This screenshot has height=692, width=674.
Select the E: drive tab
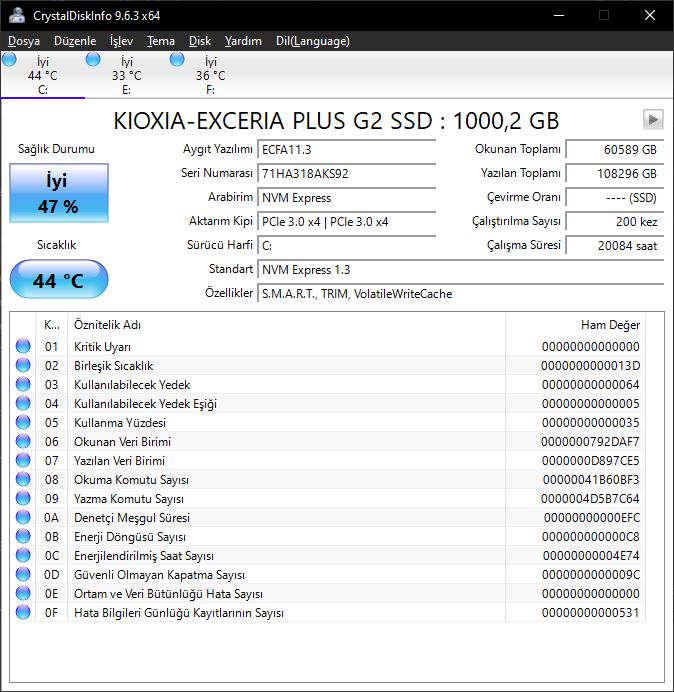coord(127,75)
